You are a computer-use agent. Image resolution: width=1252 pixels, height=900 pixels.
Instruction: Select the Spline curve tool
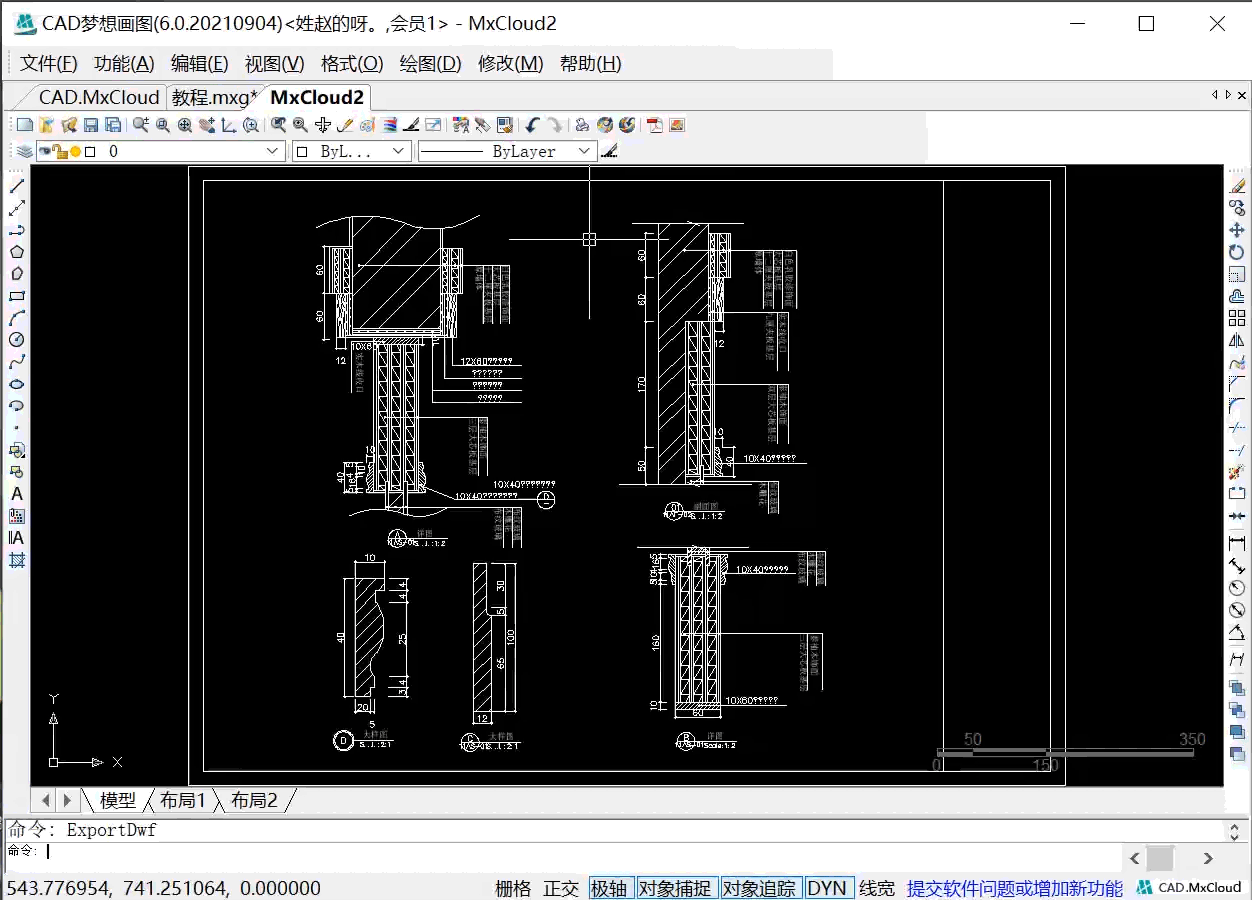(x=17, y=362)
